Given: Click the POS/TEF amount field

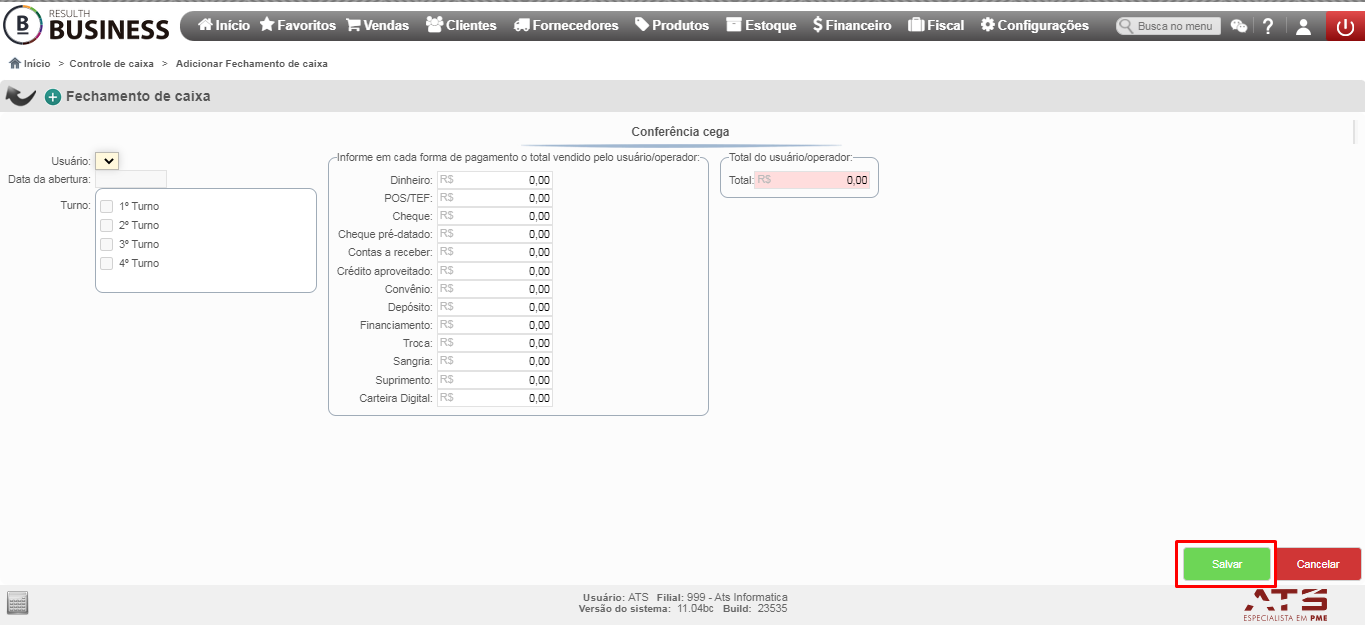Looking at the screenshot, I should 495,198.
